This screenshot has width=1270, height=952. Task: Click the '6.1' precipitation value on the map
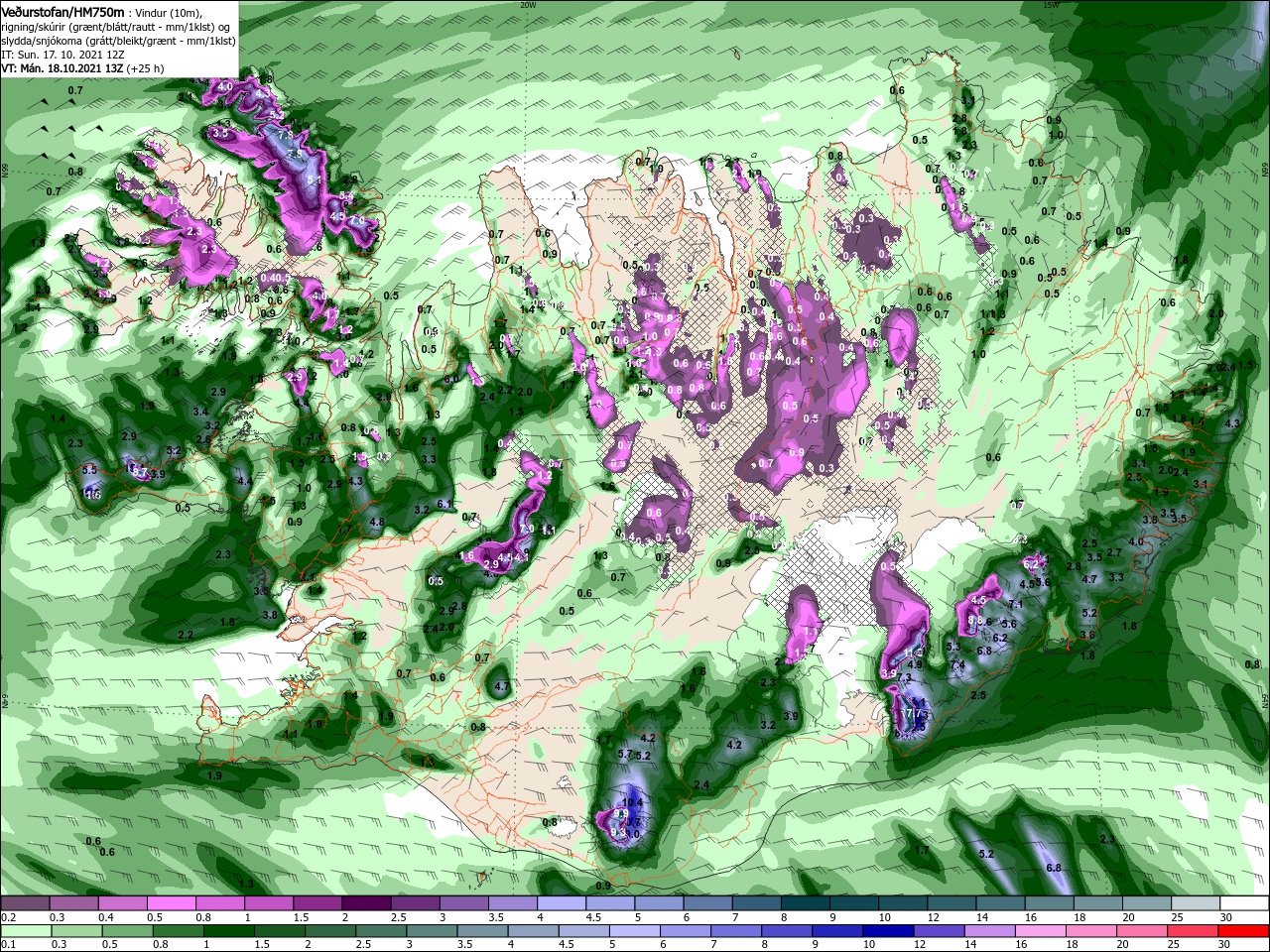coord(444,504)
